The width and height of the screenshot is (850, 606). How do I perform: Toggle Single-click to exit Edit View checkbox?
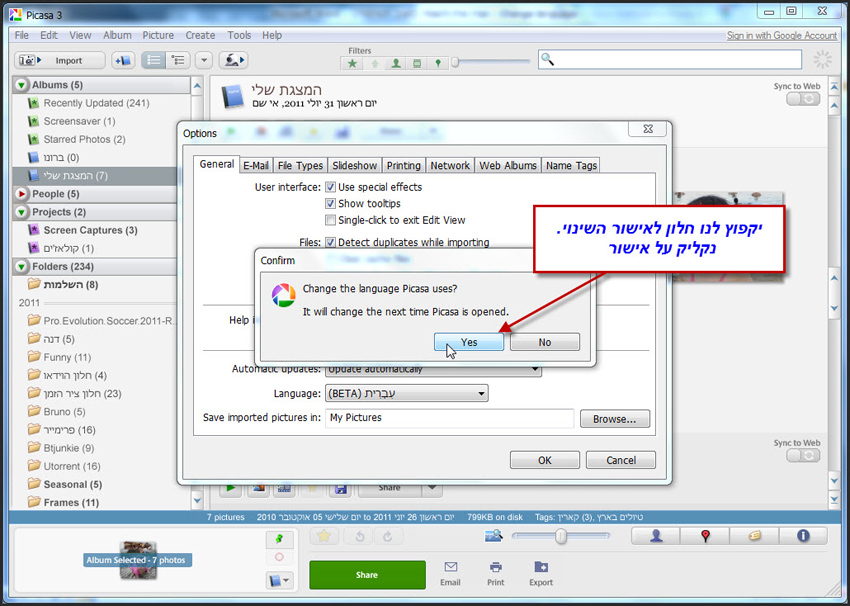(x=330, y=220)
